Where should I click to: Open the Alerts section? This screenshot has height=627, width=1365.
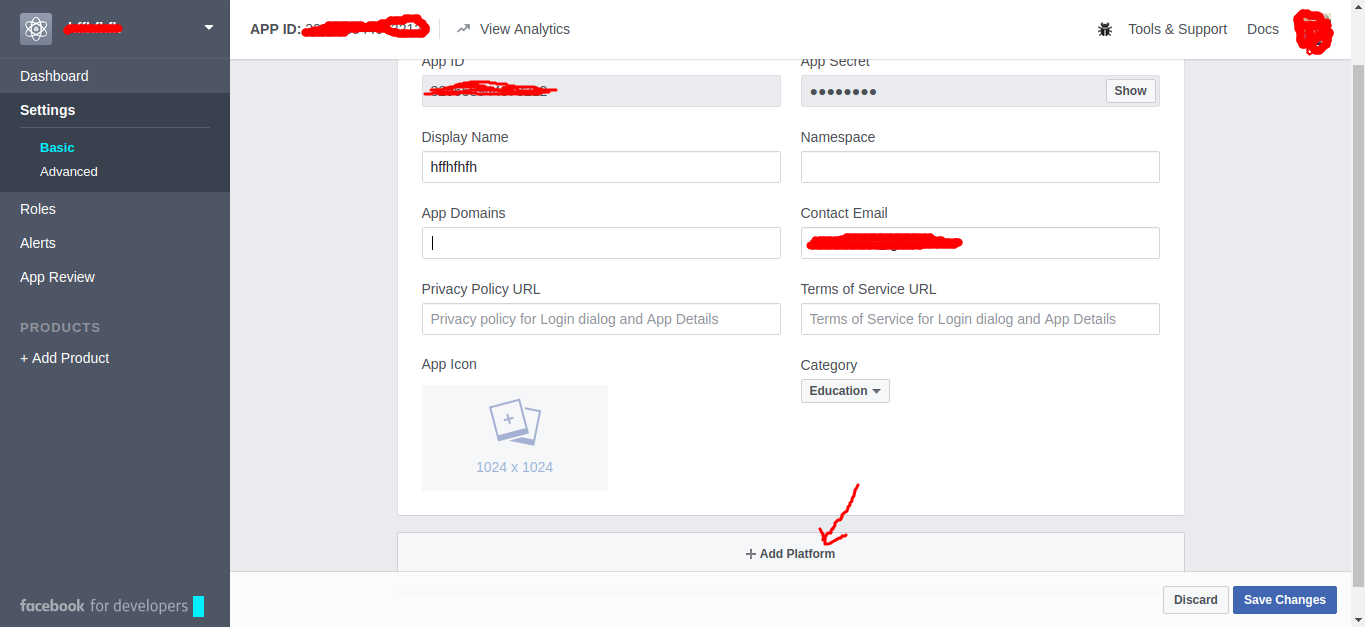pyautogui.click(x=38, y=243)
